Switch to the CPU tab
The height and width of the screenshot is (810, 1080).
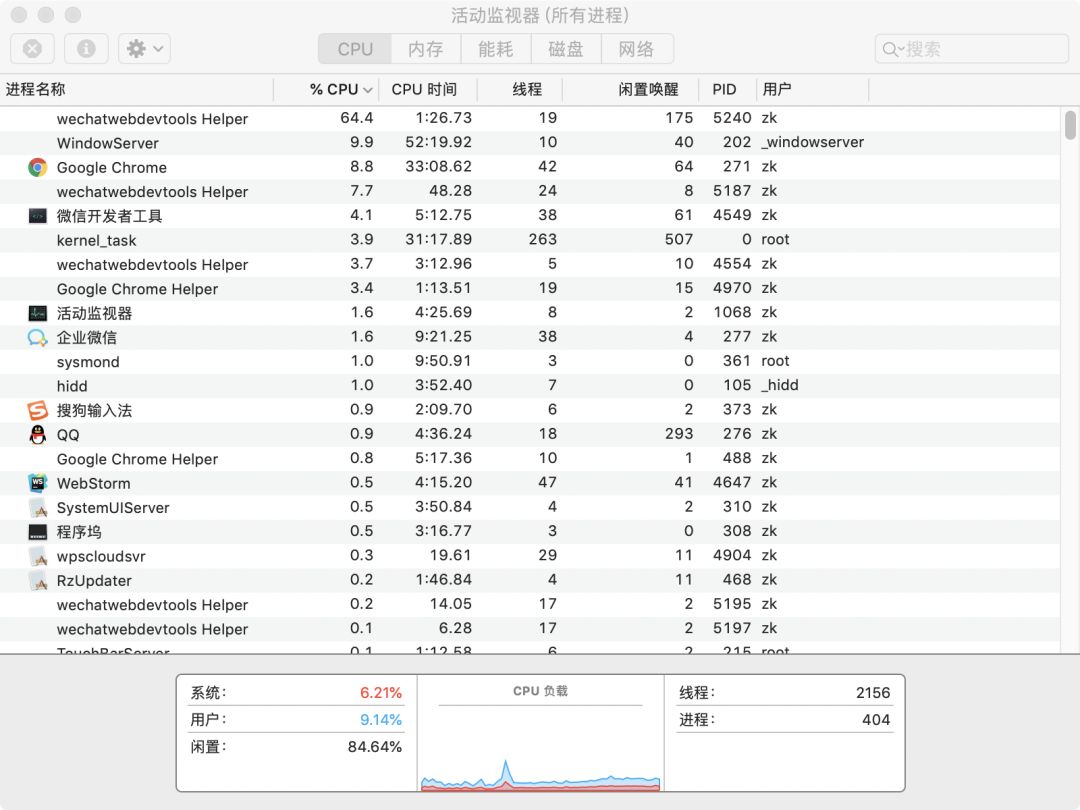(355, 49)
